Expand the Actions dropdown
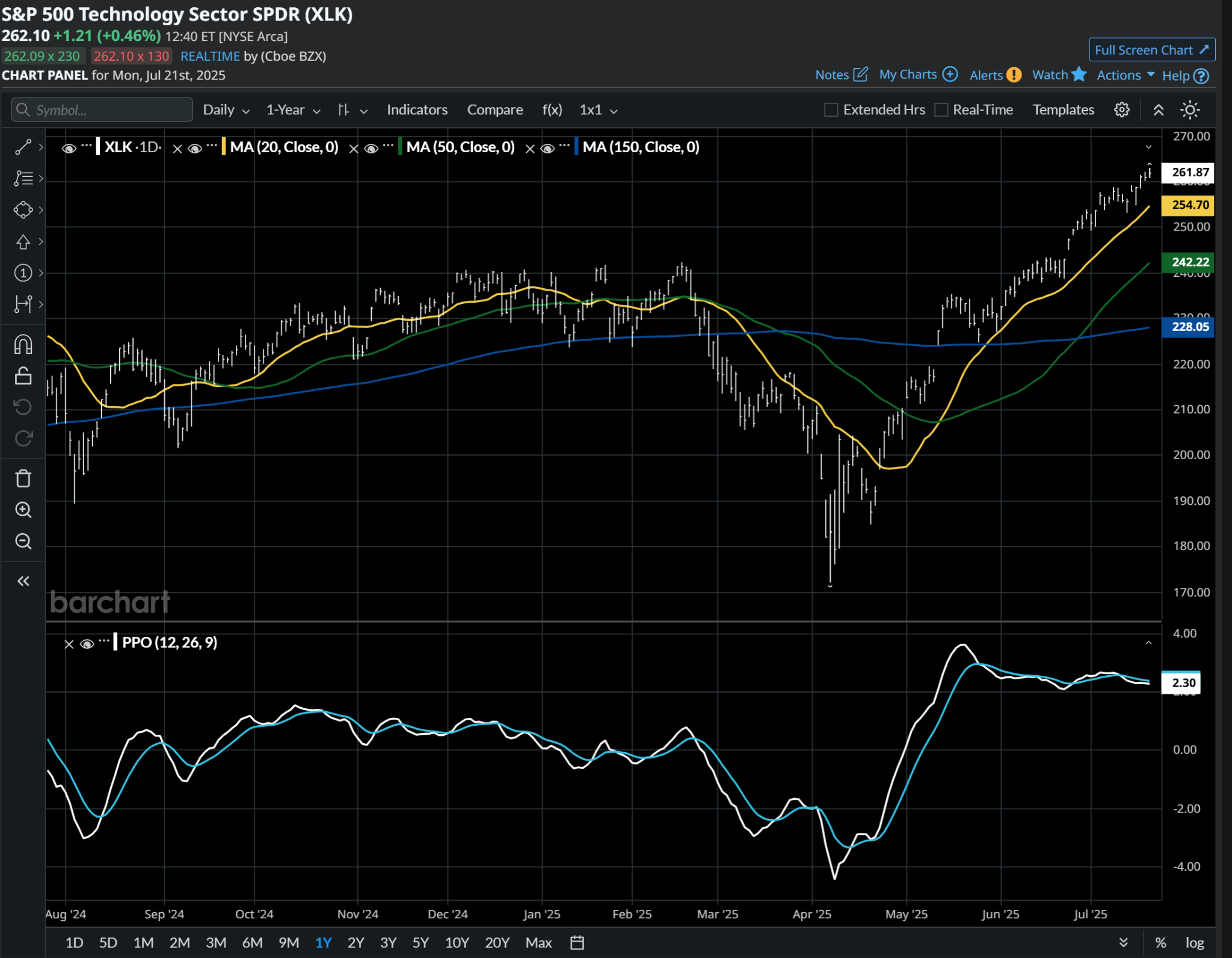 [x=1126, y=75]
